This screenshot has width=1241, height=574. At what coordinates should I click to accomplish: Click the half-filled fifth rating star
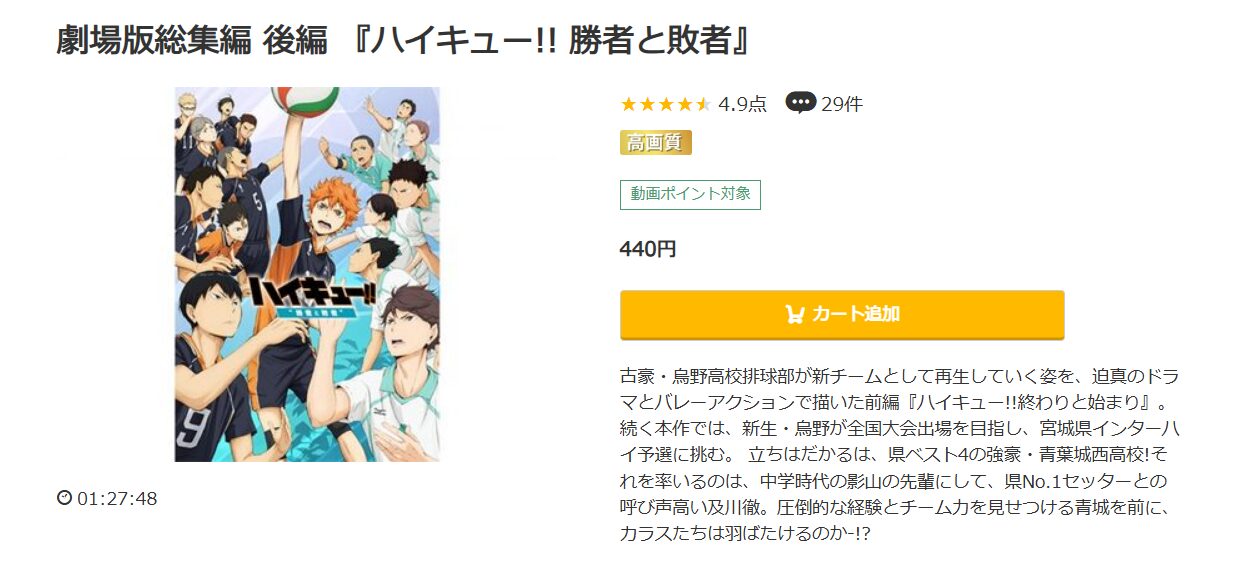click(x=704, y=104)
